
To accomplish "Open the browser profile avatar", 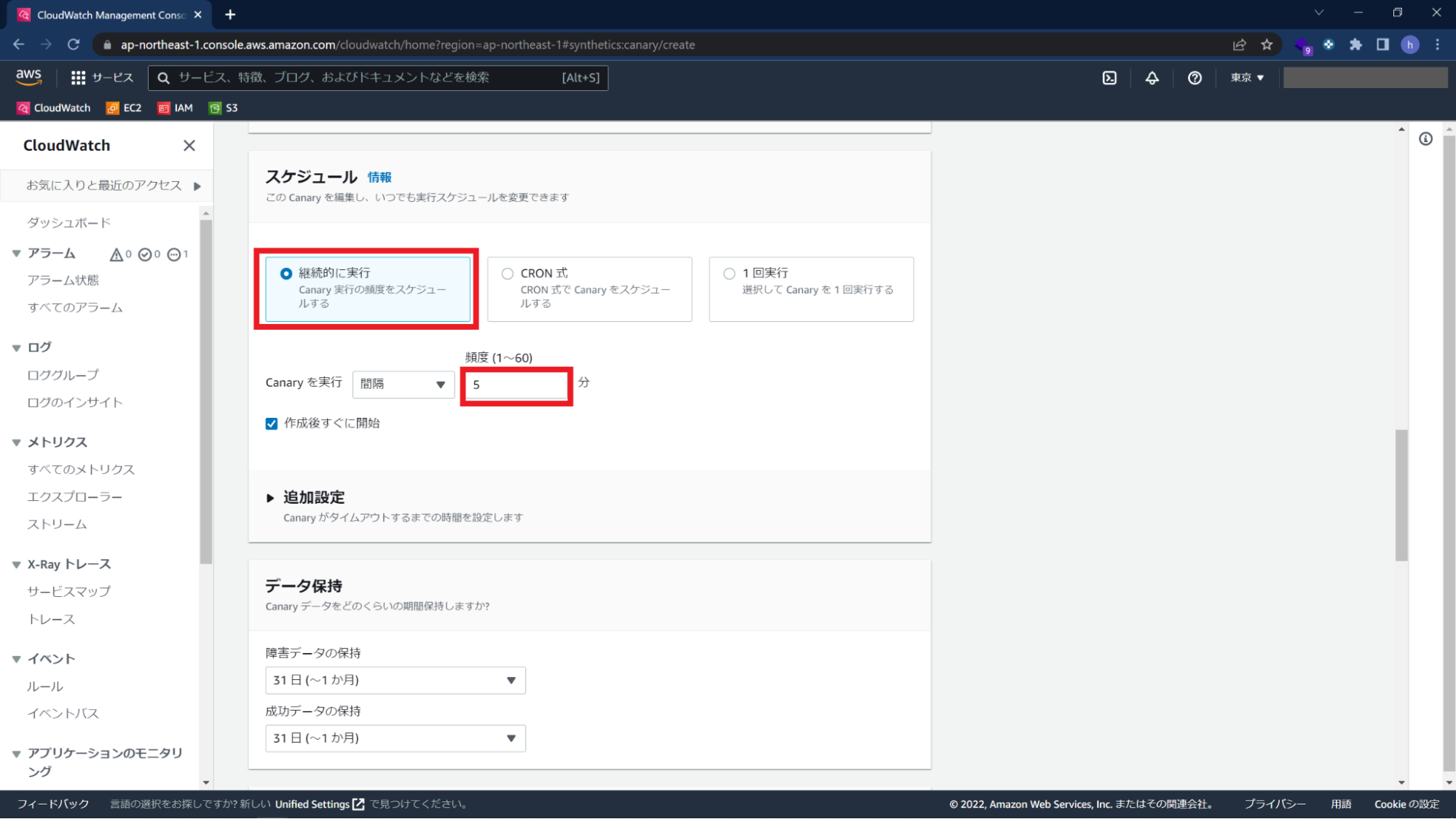I will click(x=1410, y=44).
